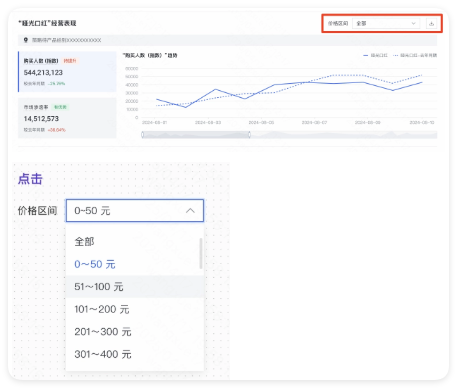Click the left handle of the chart range slider
Viewport: 457px width, 388px height.
coord(143,135)
